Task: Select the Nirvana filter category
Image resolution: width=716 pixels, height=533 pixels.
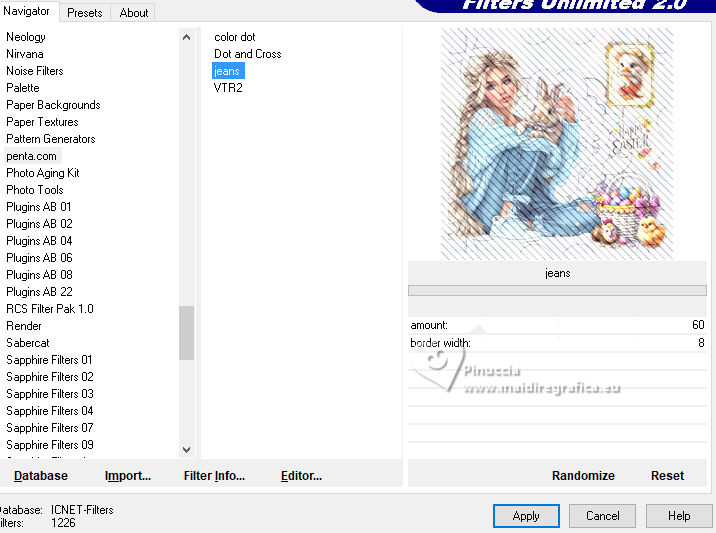Action: click(25, 54)
